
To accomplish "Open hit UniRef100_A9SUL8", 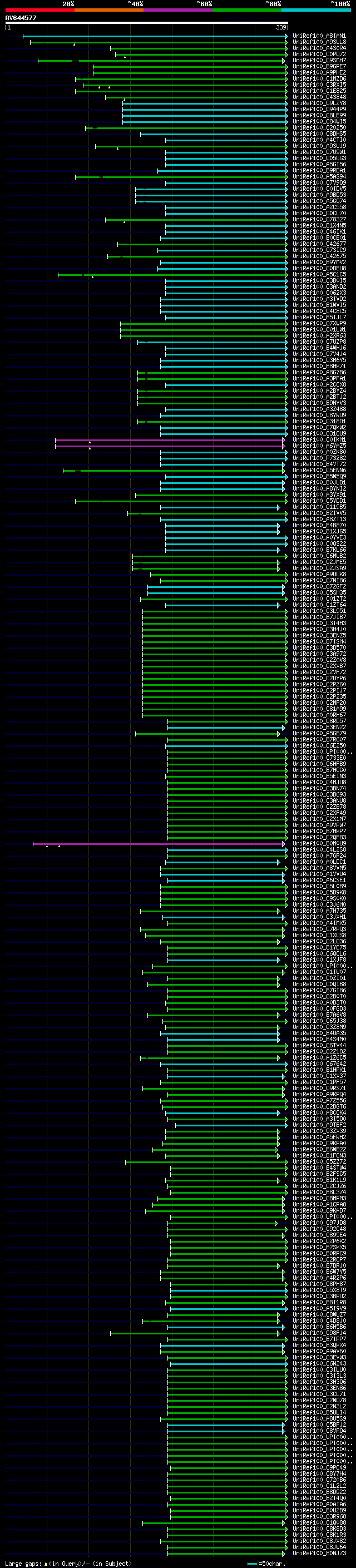I will coord(319,42).
